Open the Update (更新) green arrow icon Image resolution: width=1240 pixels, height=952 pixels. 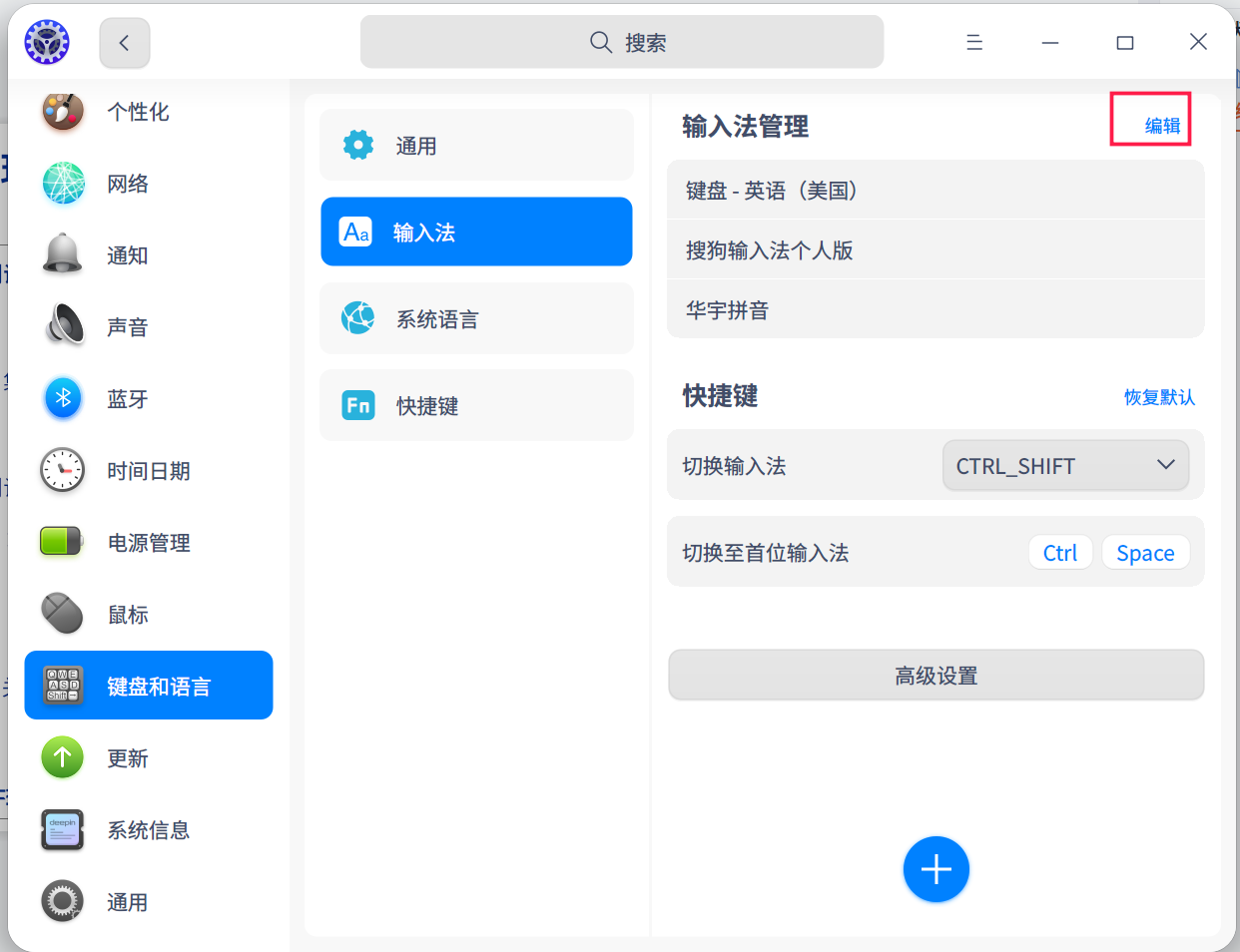(x=63, y=758)
